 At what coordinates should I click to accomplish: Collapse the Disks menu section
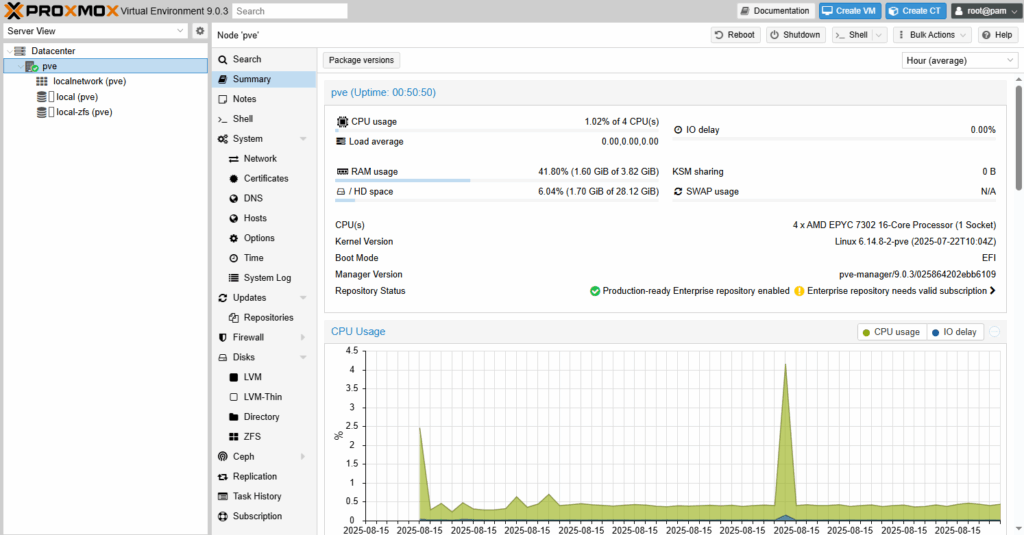[x=303, y=357]
